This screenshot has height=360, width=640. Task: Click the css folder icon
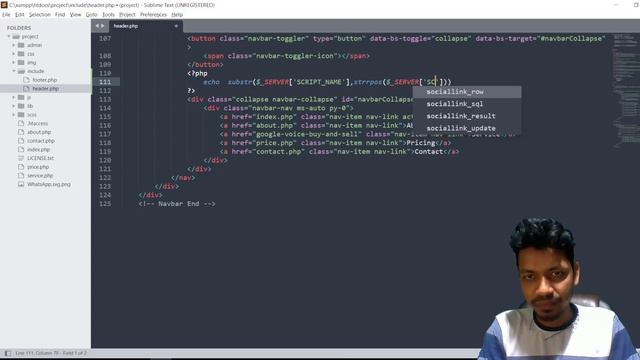(21, 54)
